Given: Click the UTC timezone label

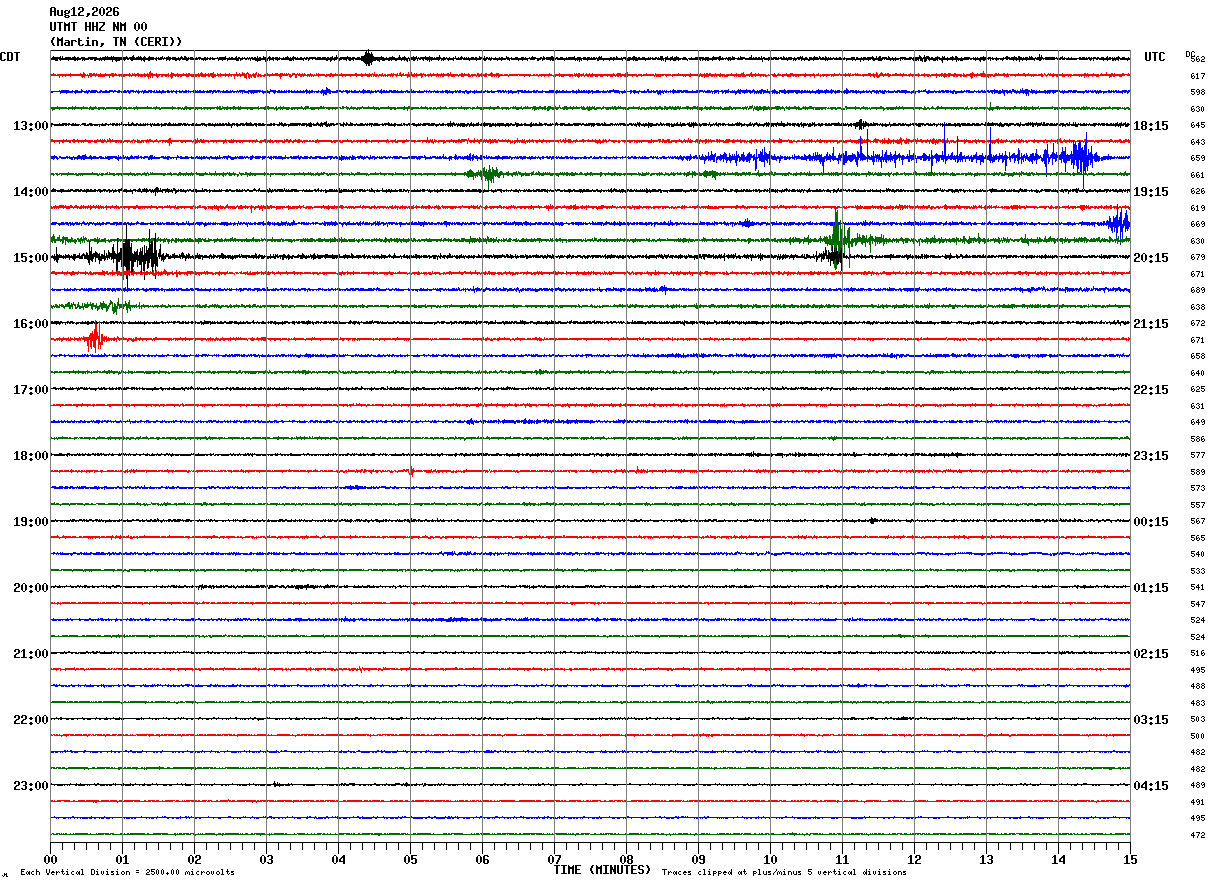Looking at the screenshot, I should tap(1155, 57).
